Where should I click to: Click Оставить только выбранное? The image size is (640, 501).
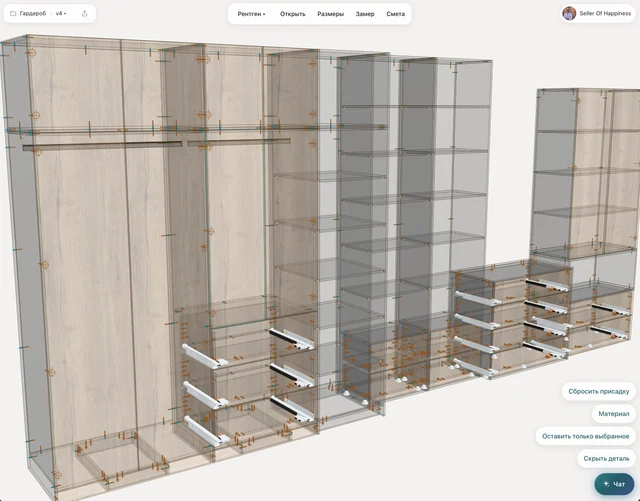(x=586, y=436)
